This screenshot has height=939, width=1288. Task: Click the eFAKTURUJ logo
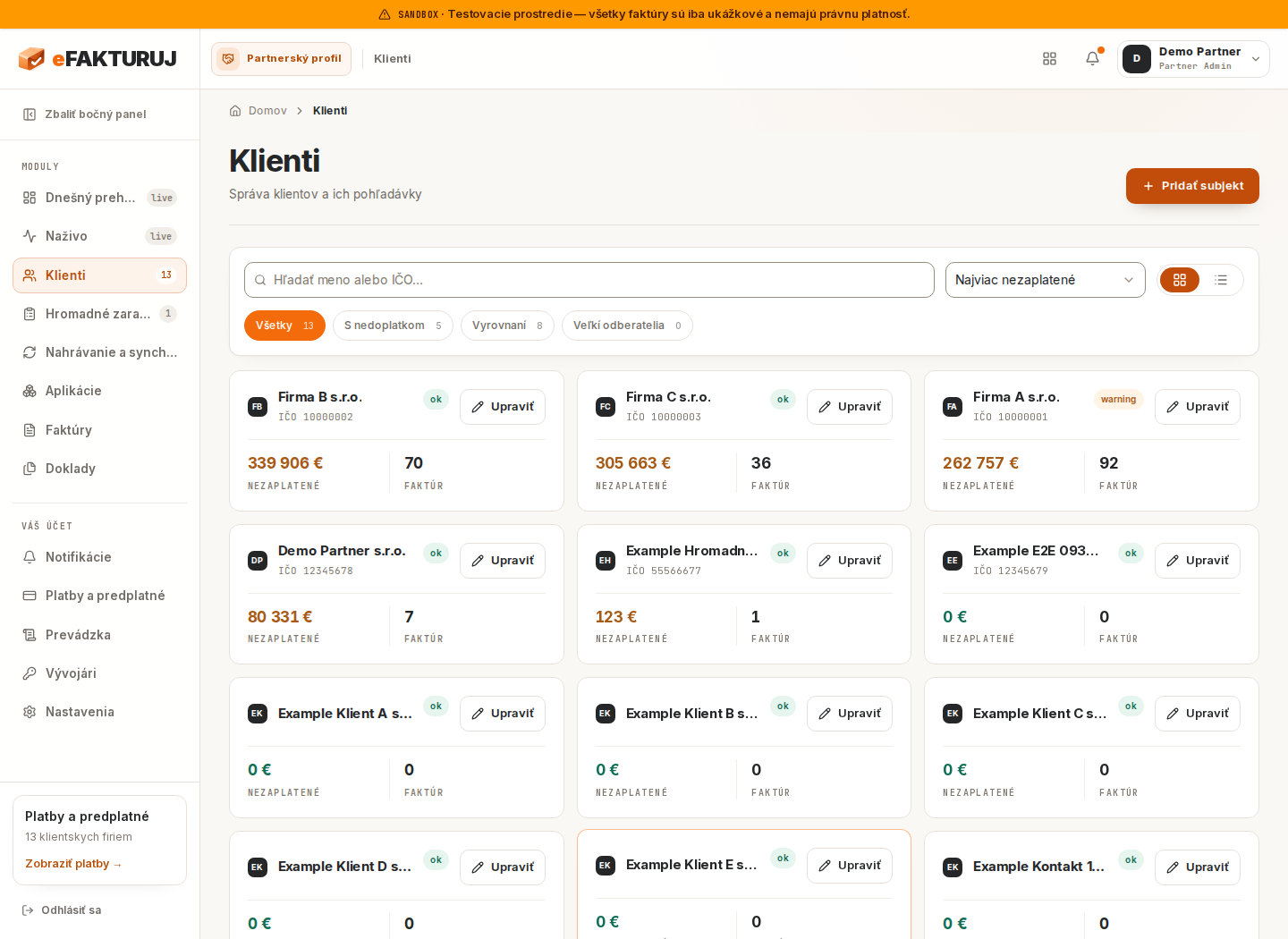point(98,59)
